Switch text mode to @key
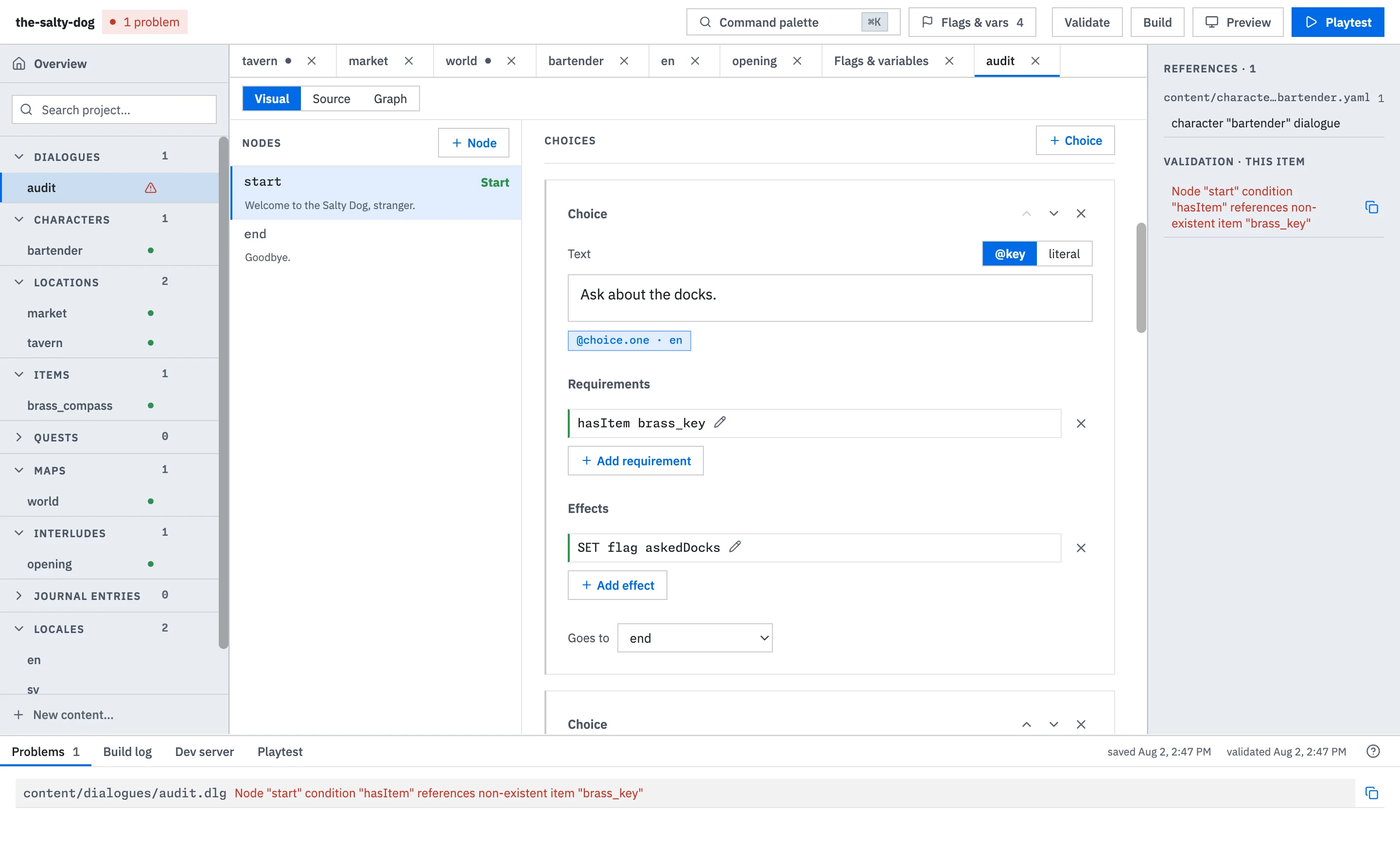 click(x=1010, y=253)
